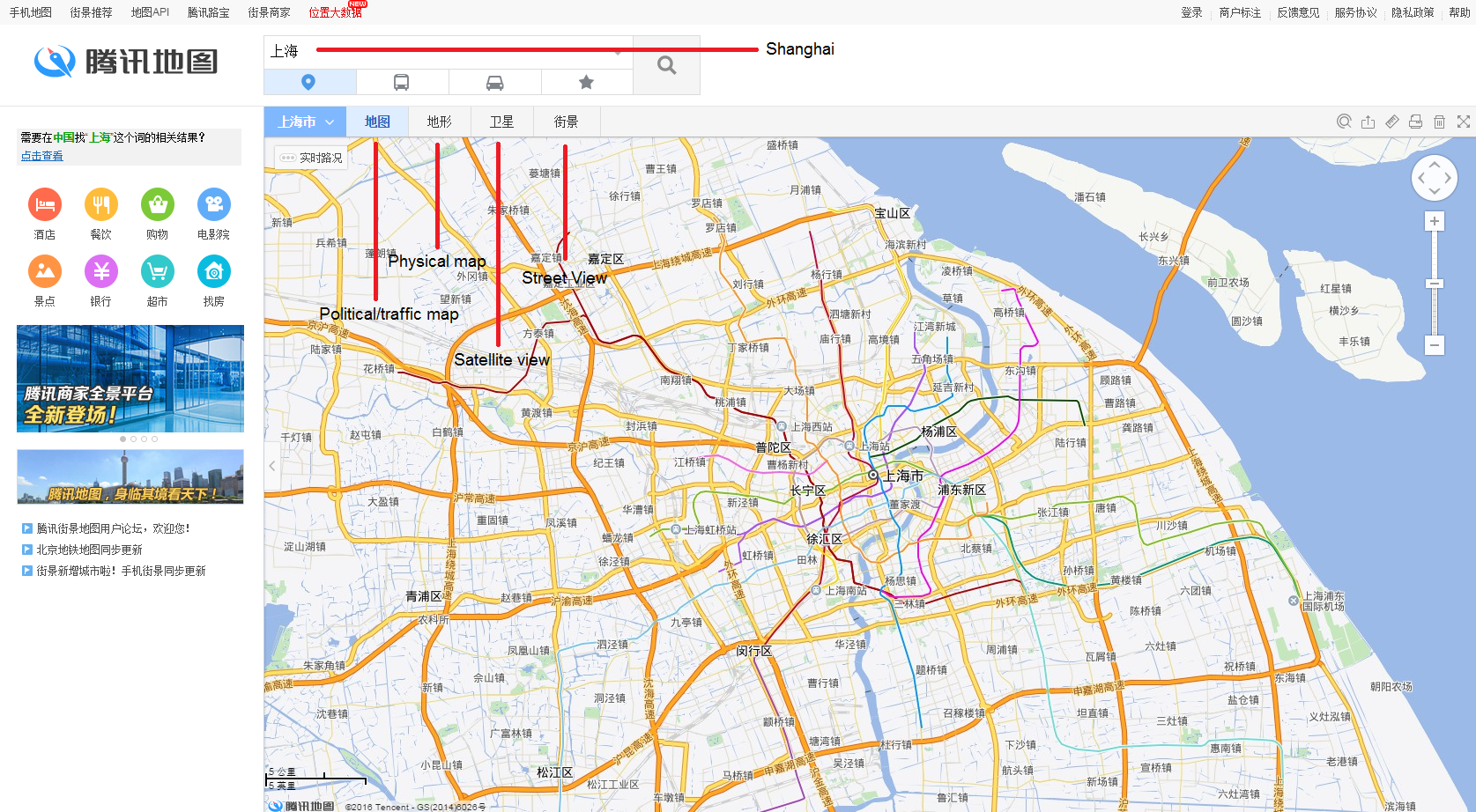The height and width of the screenshot is (812, 1476).
Task: Switch to the 地图 map tab
Action: pos(377,122)
